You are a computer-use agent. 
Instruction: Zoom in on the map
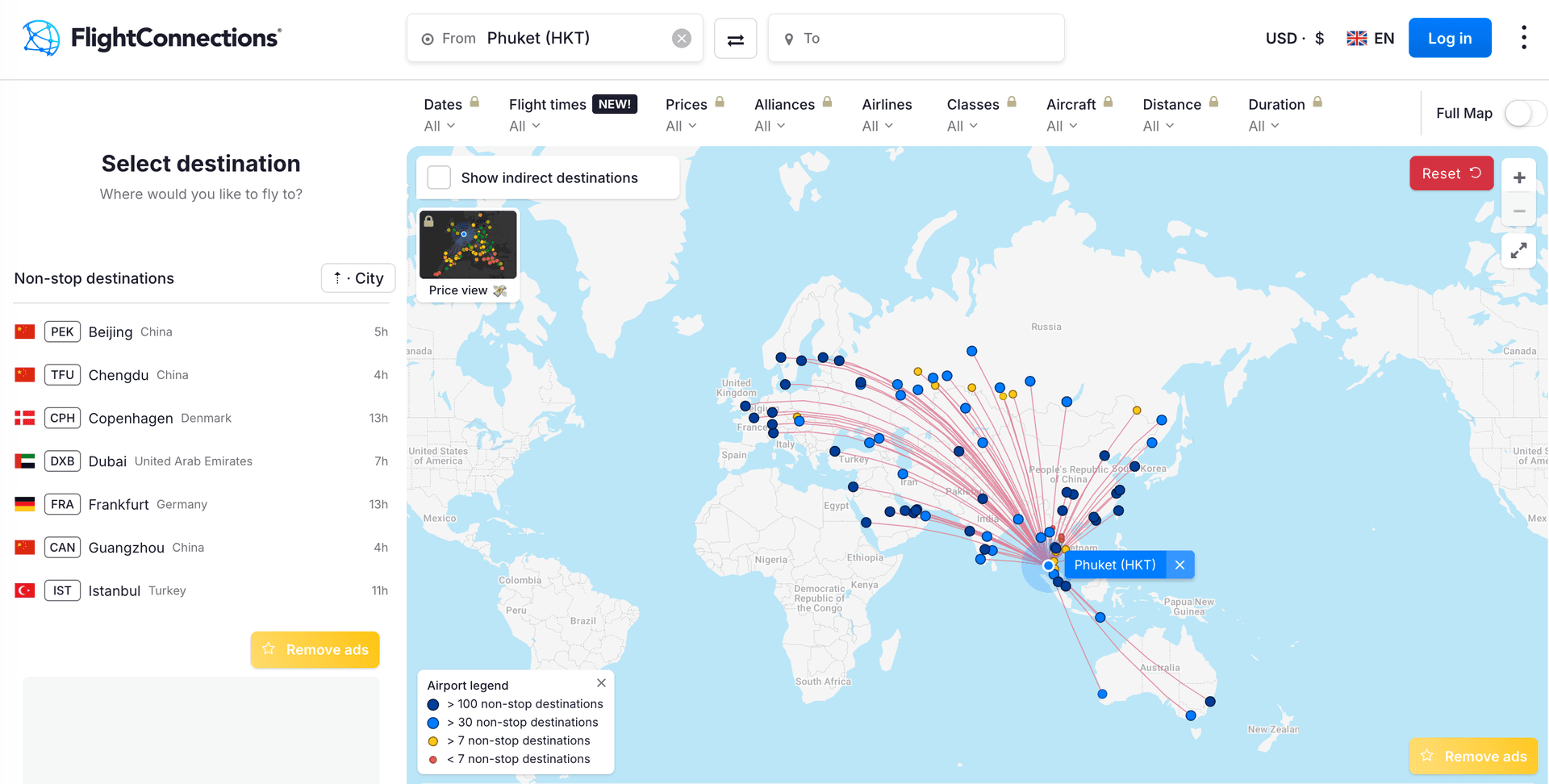tap(1519, 176)
